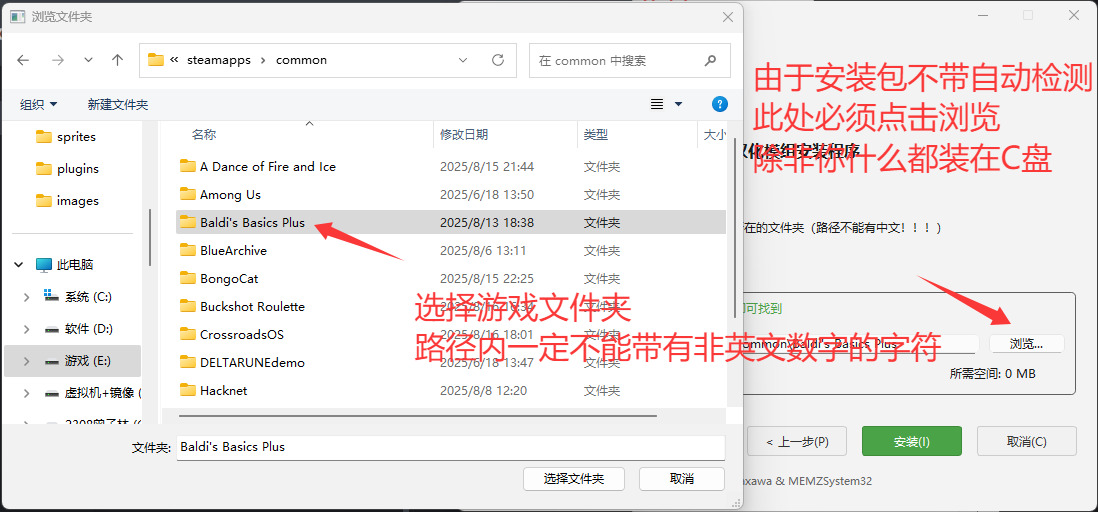Viewport: 1098px width, 512px height.
Task: Click 2025/8/8 12:20 date cell
Action: pos(483,391)
